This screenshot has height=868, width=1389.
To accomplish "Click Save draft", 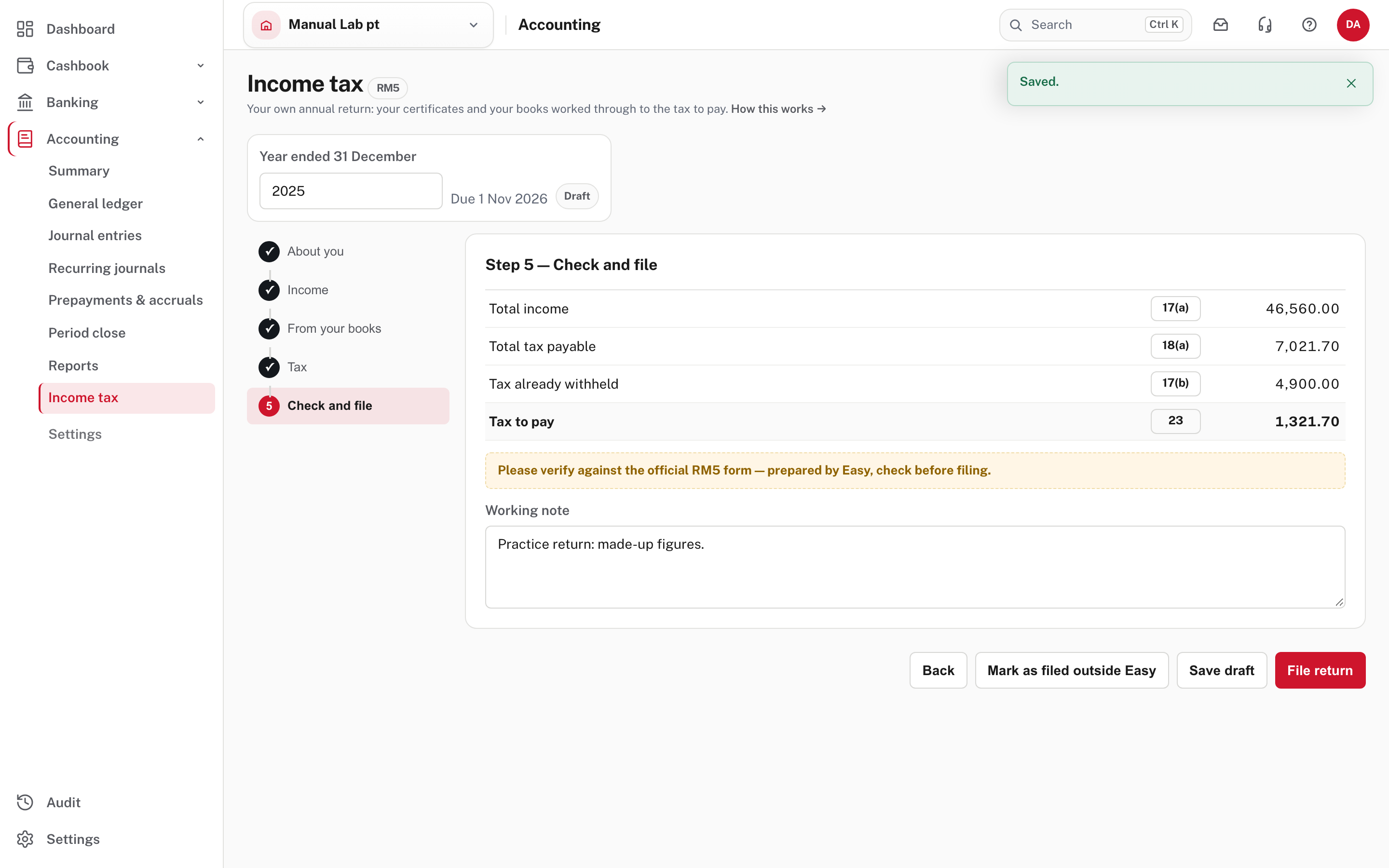I will pyautogui.click(x=1221, y=670).
